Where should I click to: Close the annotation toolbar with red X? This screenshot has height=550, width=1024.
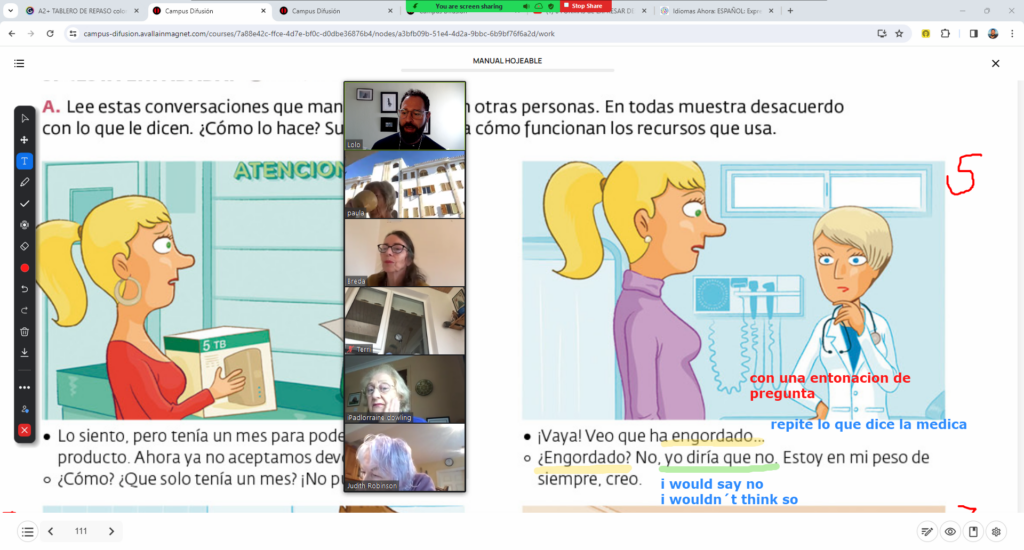(x=25, y=430)
